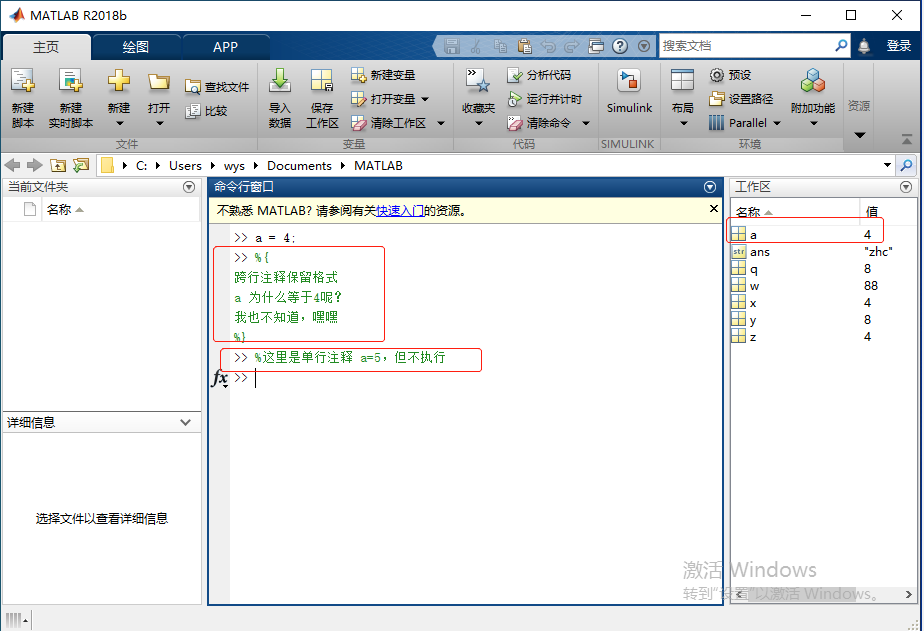Click the back navigation arrow

tap(12, 166)
